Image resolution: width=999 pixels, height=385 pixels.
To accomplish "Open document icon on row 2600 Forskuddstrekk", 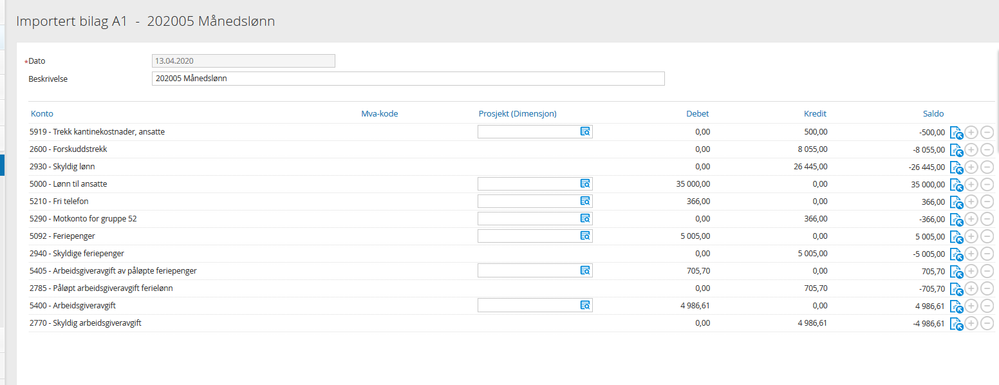I will click(956, 150).
